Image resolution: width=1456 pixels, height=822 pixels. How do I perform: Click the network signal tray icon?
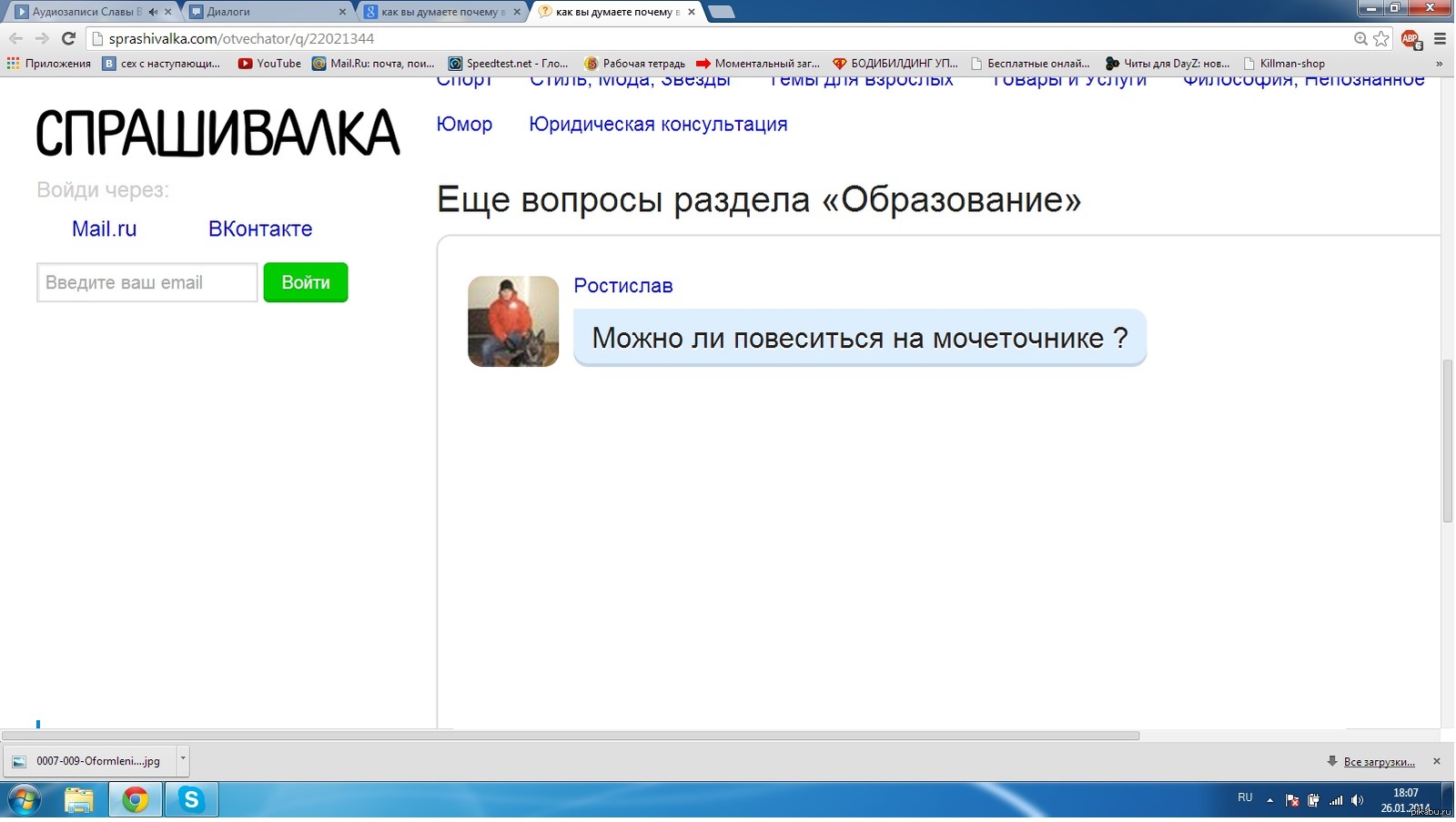[x=1336, y=800]
